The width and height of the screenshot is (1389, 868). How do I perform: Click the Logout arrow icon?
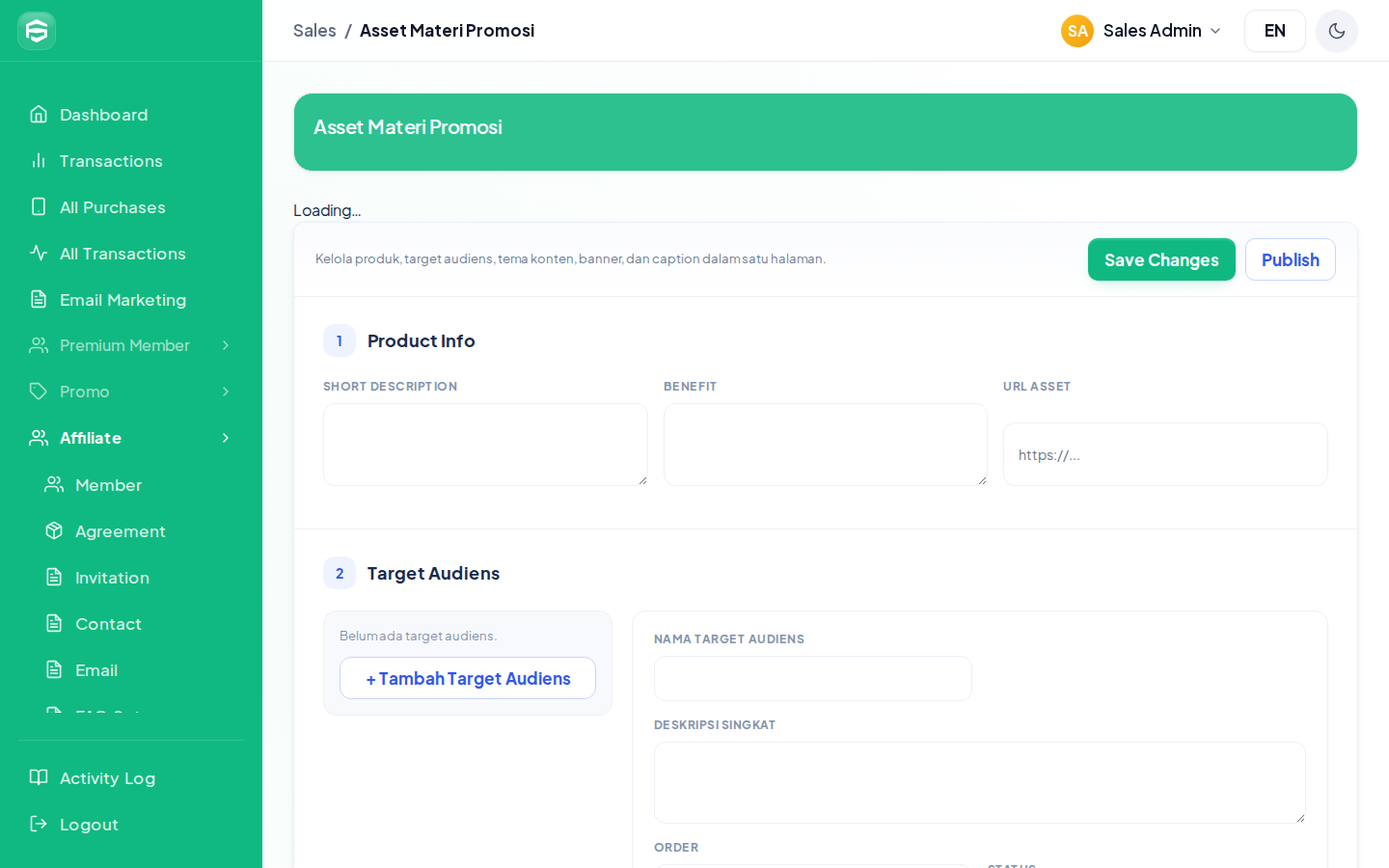(39, 825)
